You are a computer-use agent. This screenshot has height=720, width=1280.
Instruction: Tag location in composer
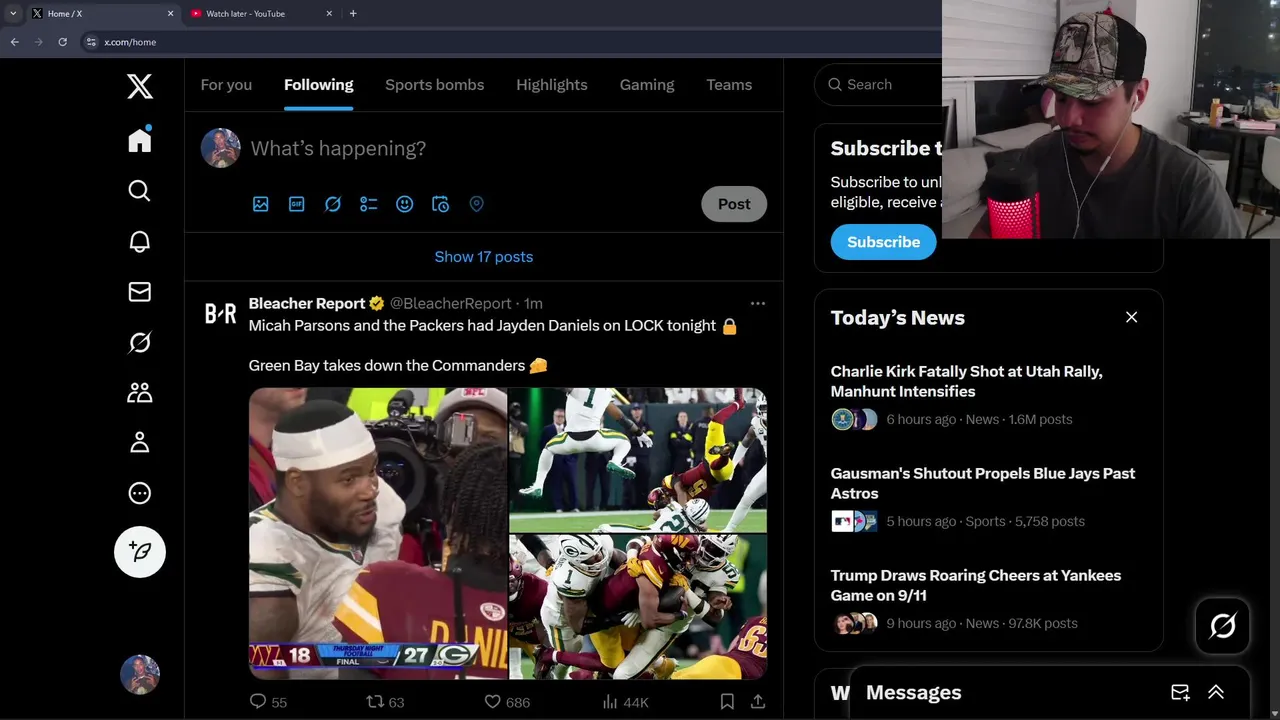point(477,204)
